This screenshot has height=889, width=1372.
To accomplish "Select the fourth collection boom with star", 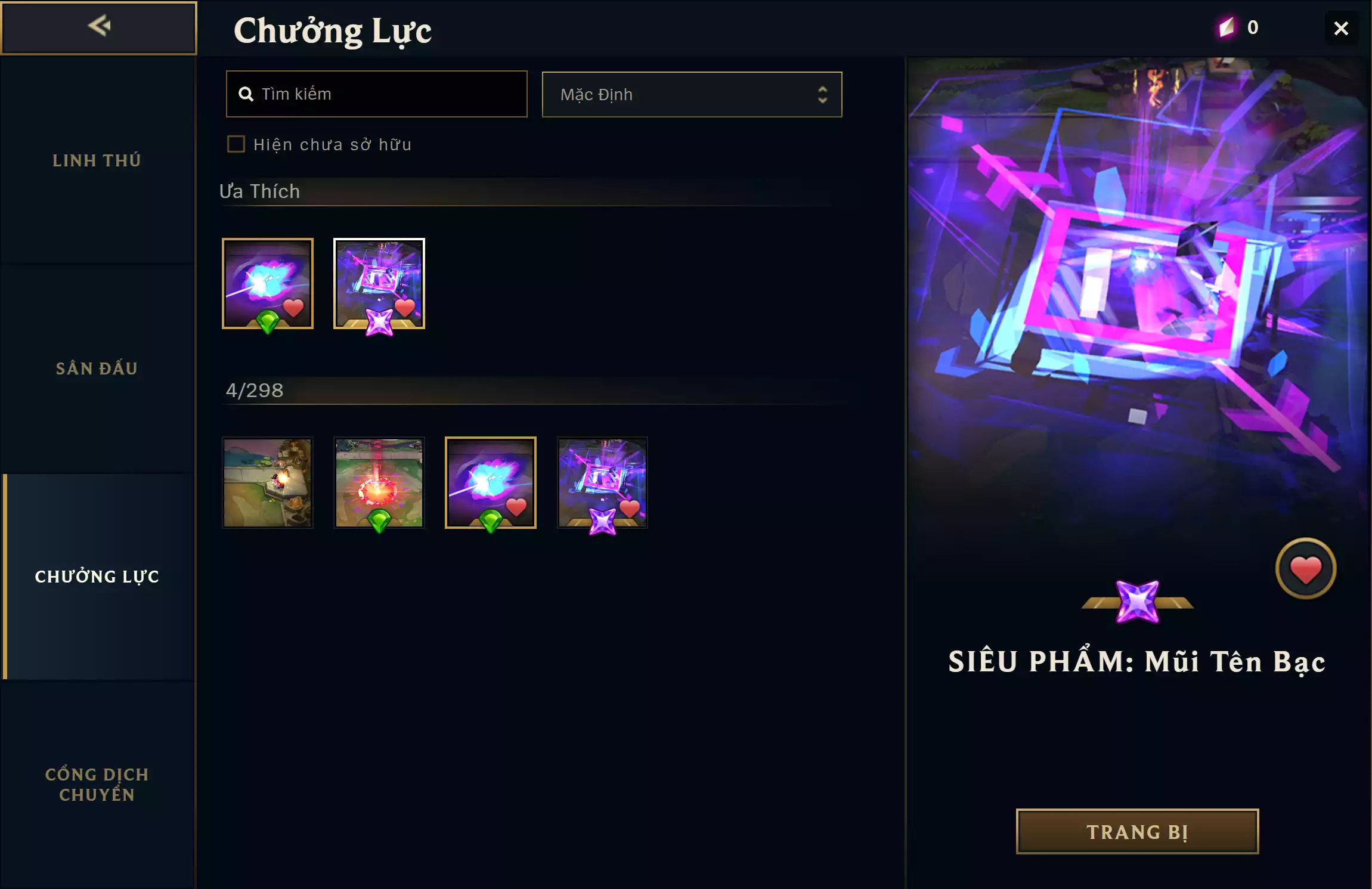I will [x=602, y=482].
